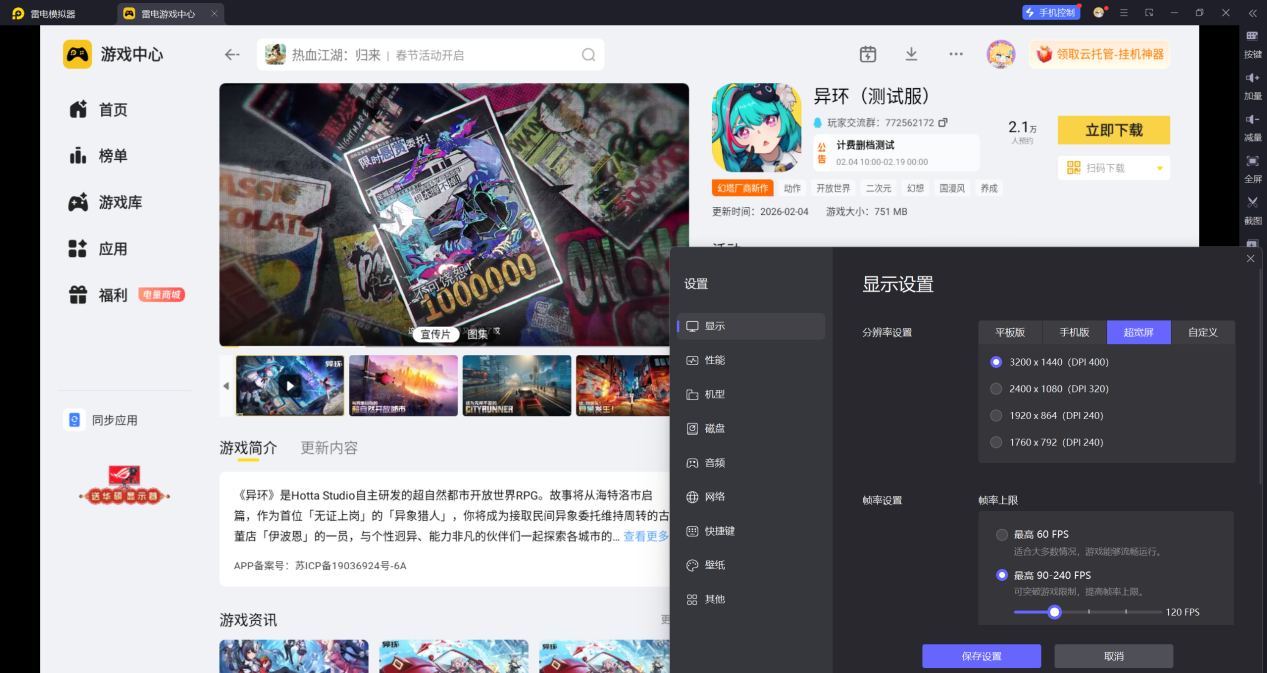The width and height of the screenshot is (1267, 673).
Task: Switch to 更新内容 tab
Action: [329, 448]
